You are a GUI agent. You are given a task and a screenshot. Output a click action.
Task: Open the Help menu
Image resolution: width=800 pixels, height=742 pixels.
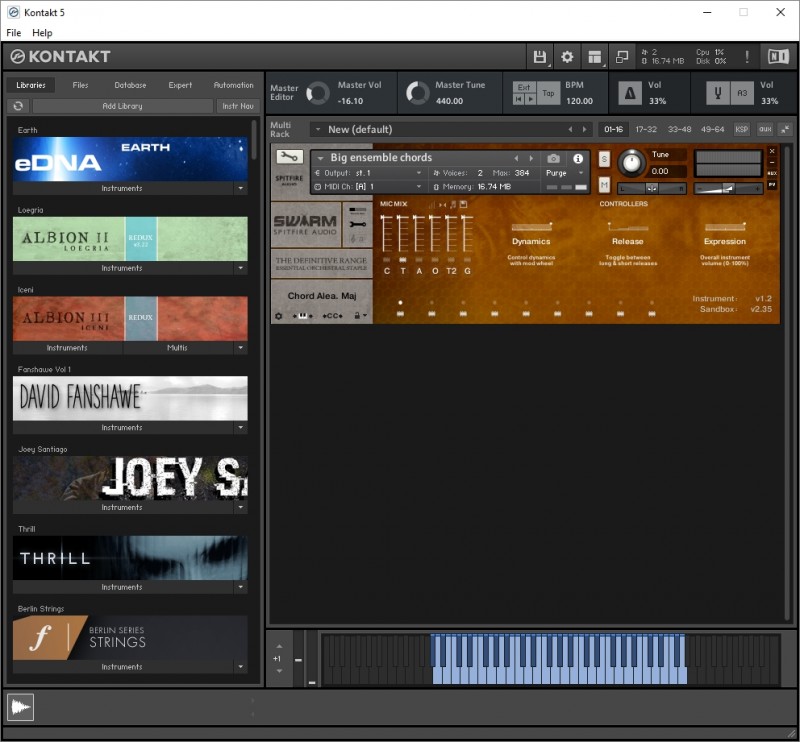pyautogui.click(x=42, y=33)
